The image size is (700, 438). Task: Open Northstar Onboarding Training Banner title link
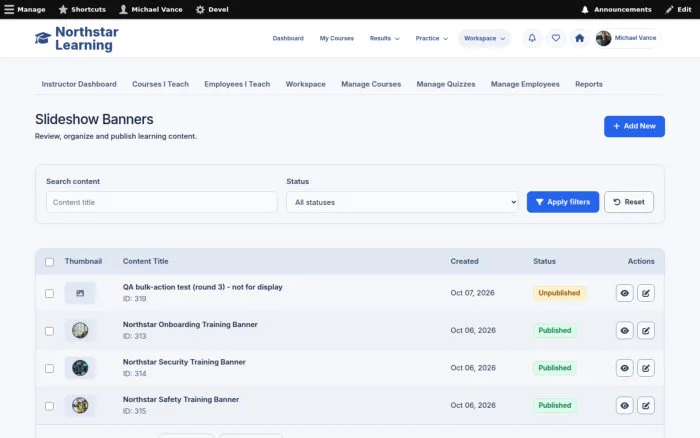190,325
